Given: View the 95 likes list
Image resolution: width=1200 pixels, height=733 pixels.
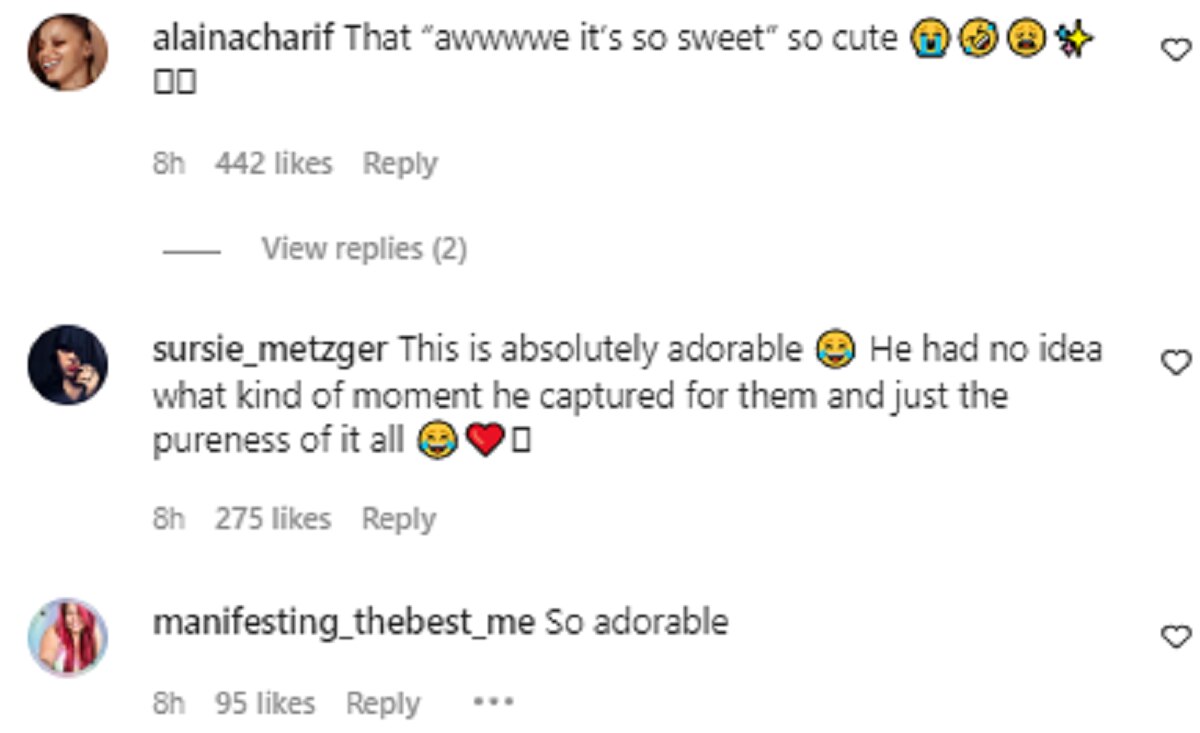Looking at the screenshot, I should [x=265, y=703].
